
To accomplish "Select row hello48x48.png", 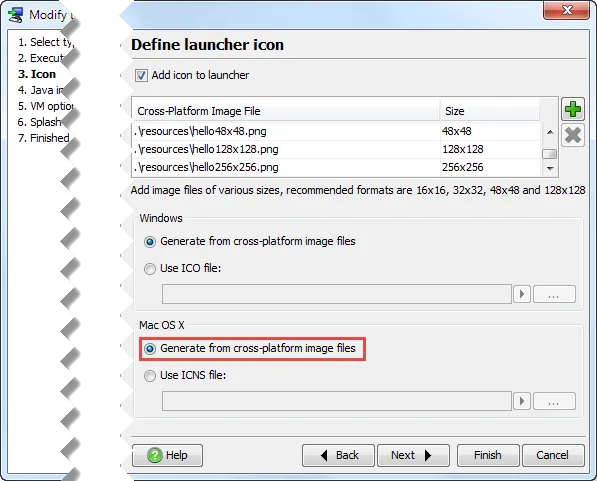I will pos(336,131).
